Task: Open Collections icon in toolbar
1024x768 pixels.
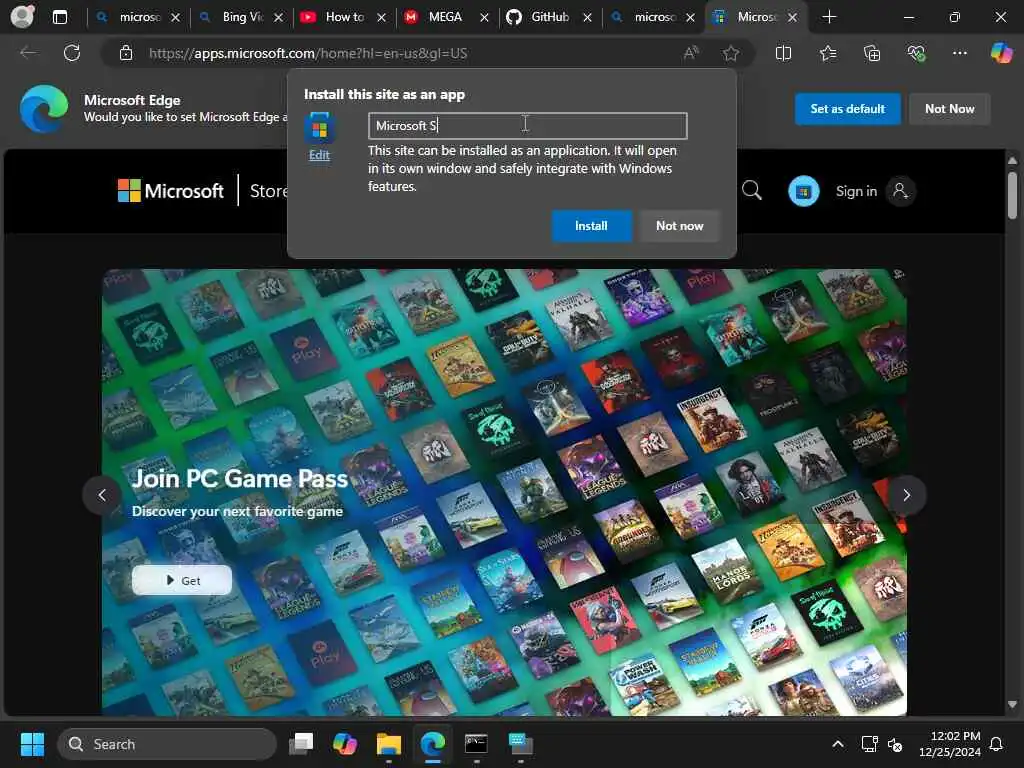Action: click(x=872, y=53)
